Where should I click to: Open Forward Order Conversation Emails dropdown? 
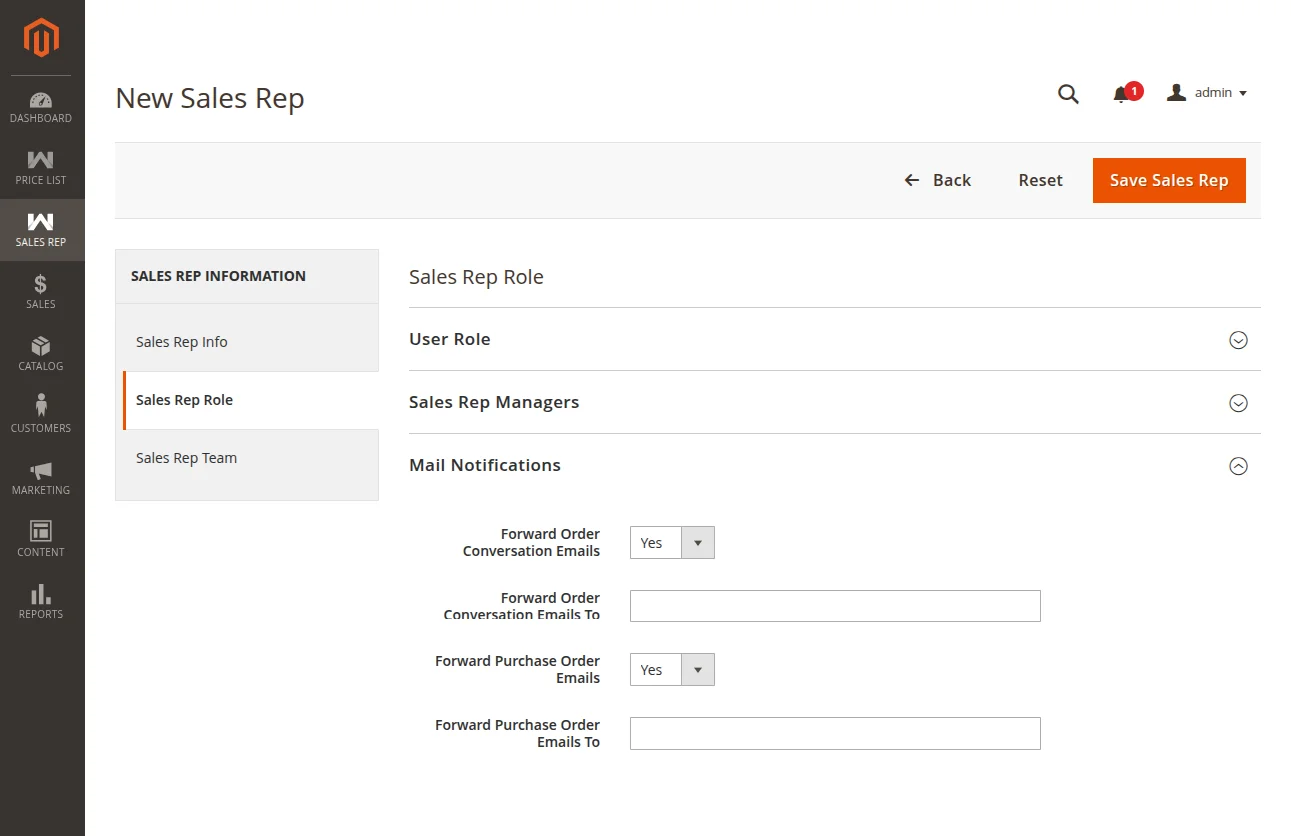tap(672, 543)
